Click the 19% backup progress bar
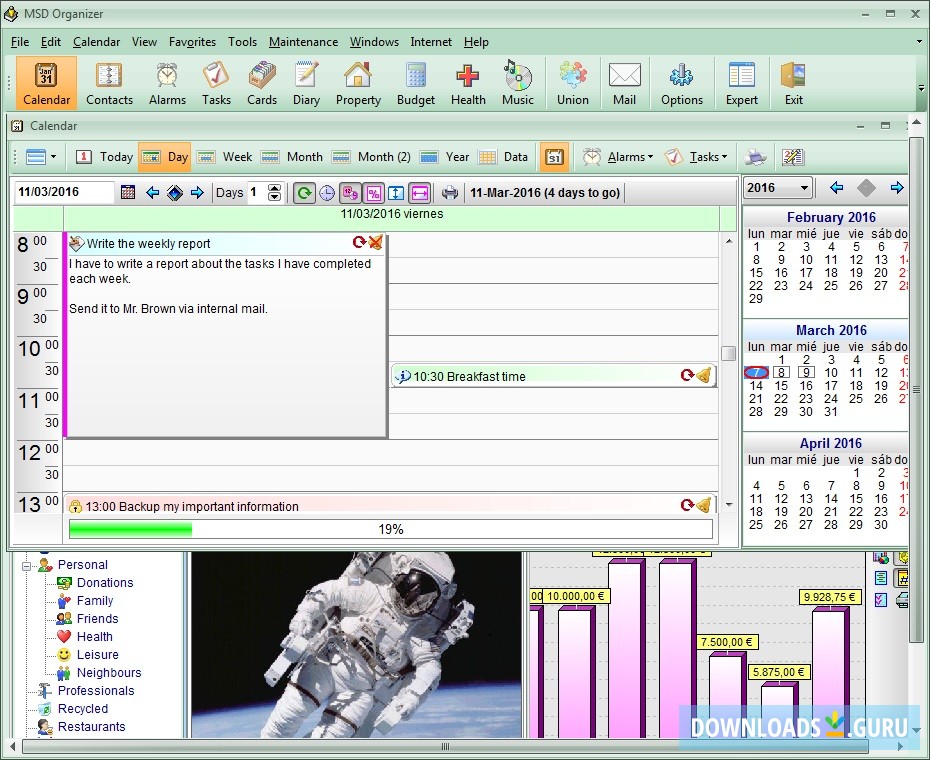This screenshot has width=930, height=760. (390, 529)
